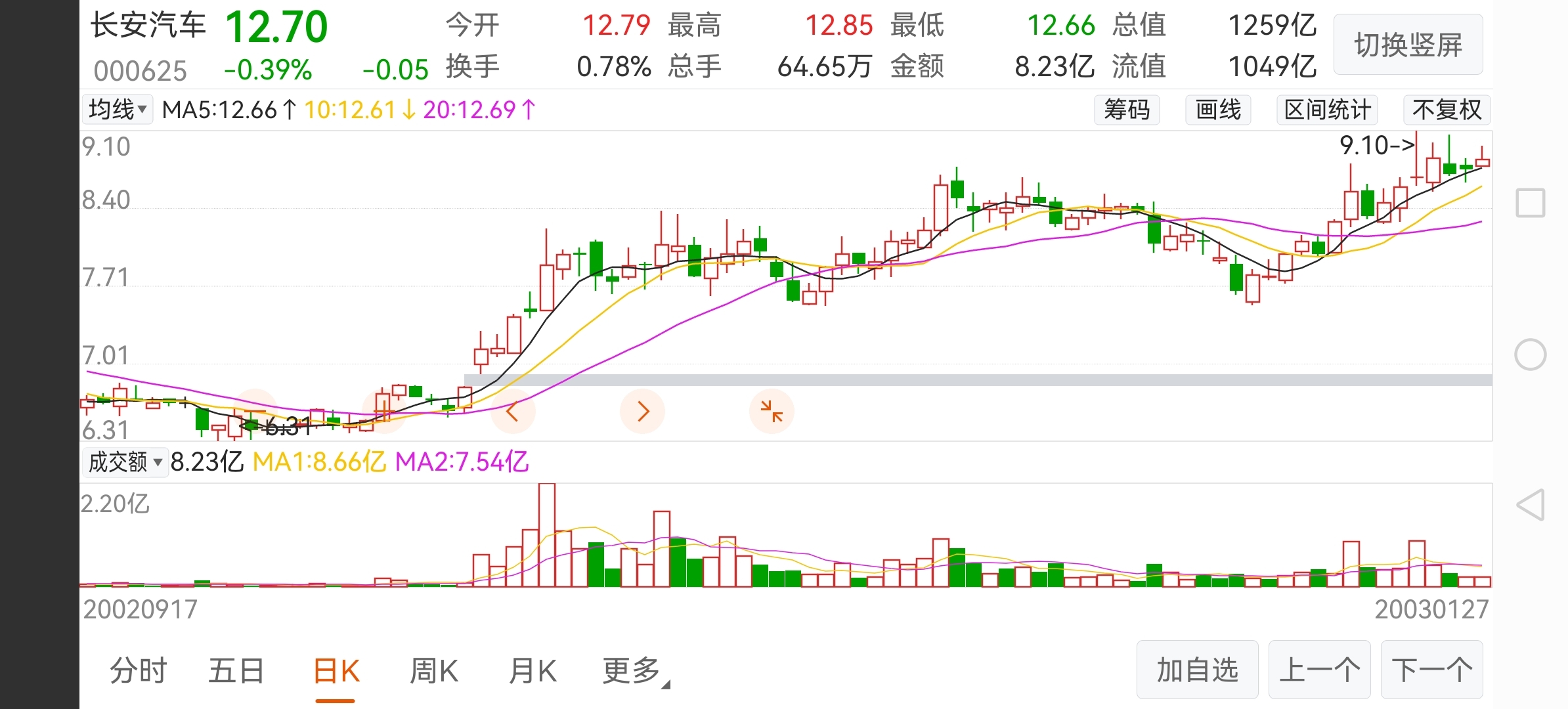Tap the Android recent apps square button

coord(1530,203)
